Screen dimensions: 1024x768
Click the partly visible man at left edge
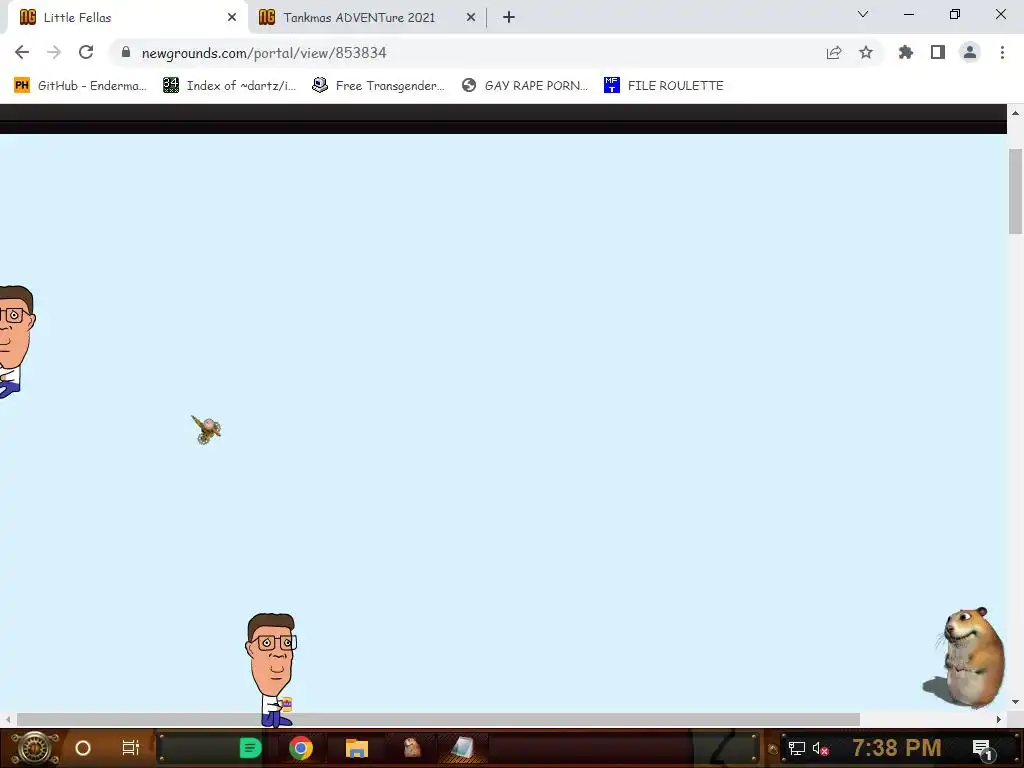tap(16, 342)
